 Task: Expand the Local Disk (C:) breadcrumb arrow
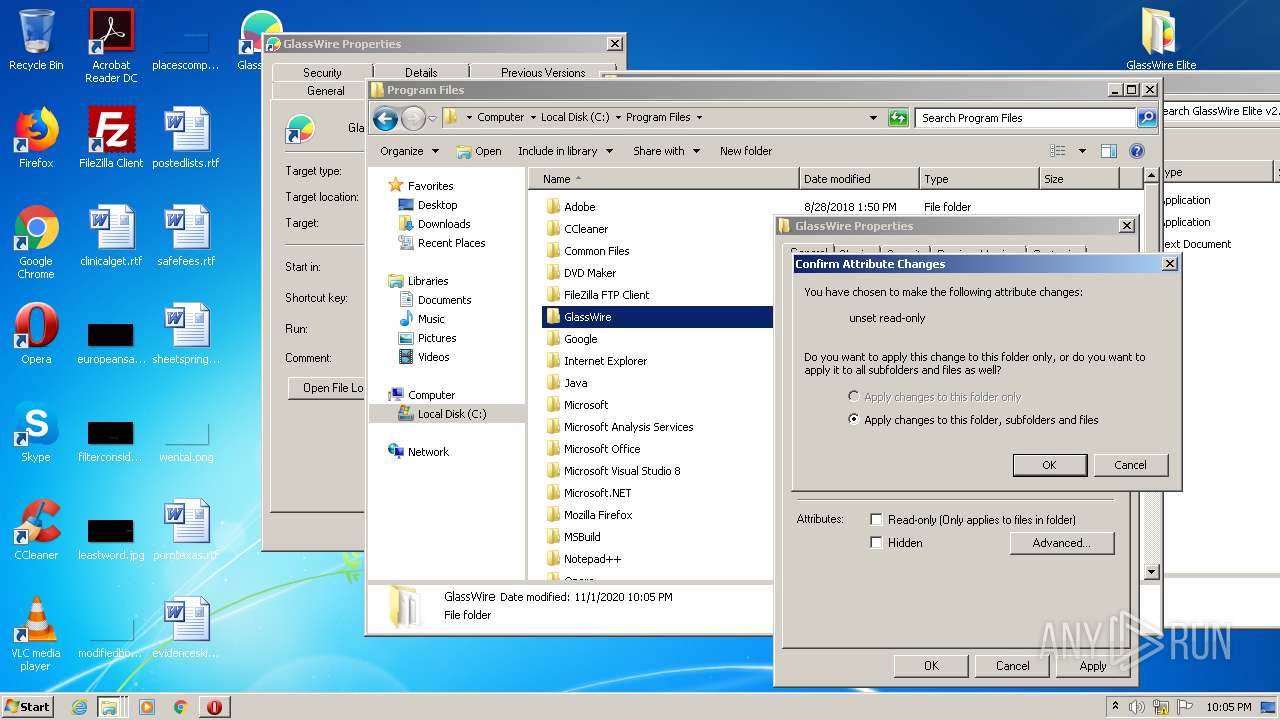click(x=618, y=118)
